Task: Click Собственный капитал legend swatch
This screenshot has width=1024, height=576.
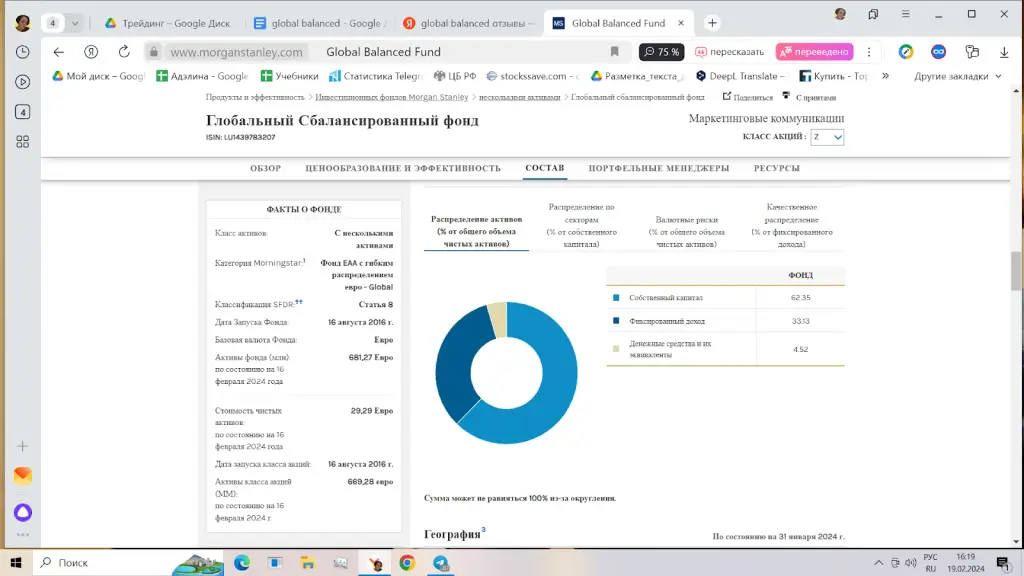Action: click(616, 298)
